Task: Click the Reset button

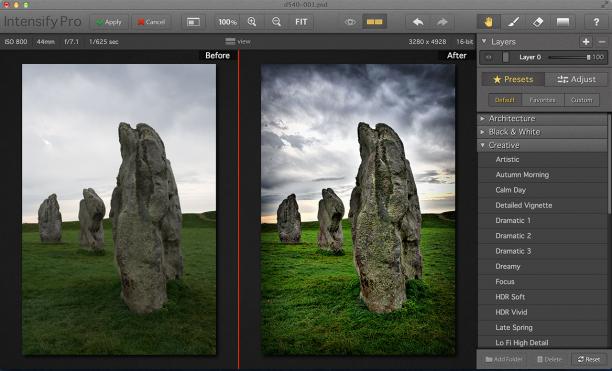Action: 589,359
